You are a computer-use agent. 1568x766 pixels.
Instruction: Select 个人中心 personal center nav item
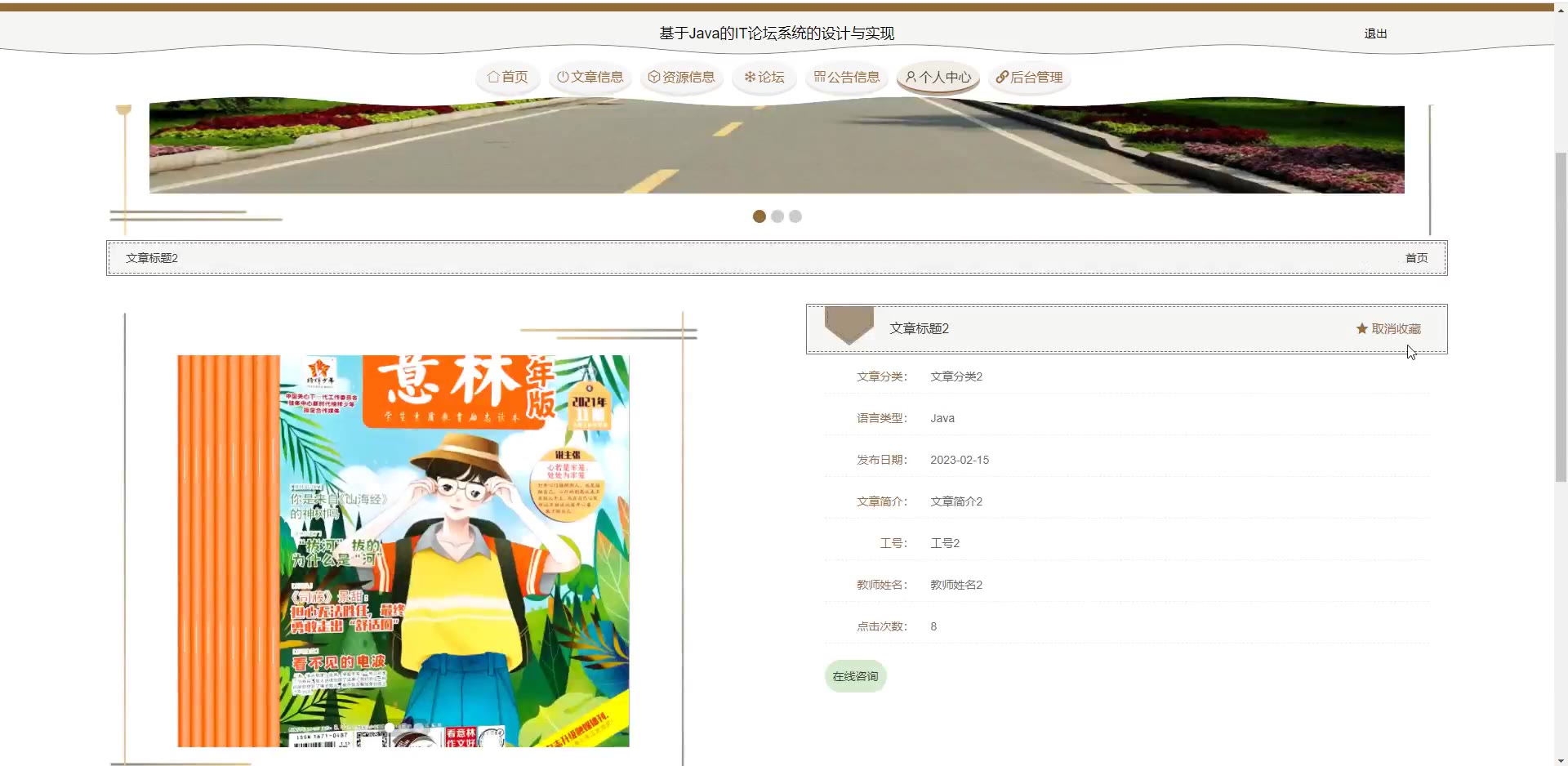click(938, 77)
